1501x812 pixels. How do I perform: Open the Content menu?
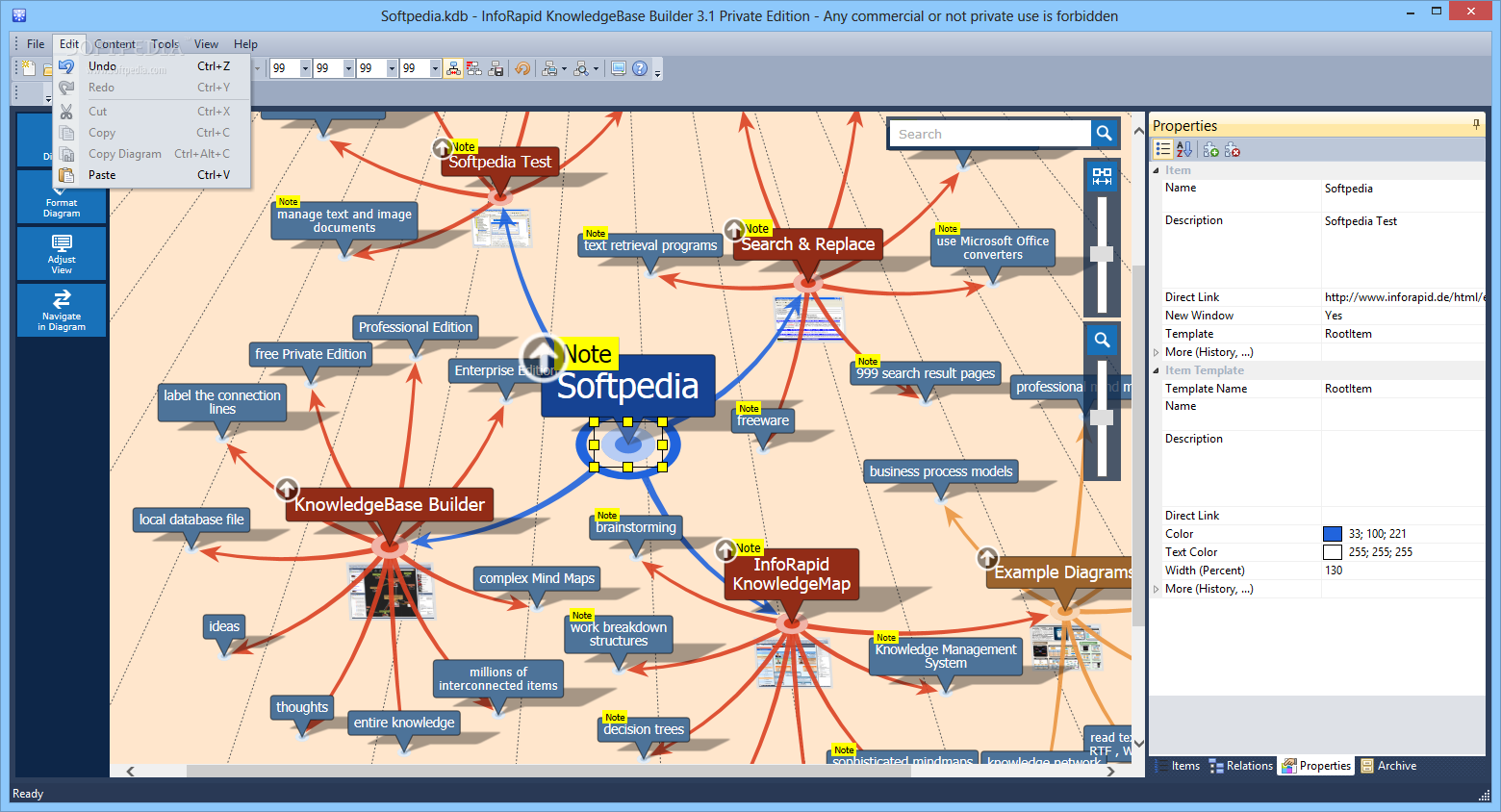[x=114, y=44]
